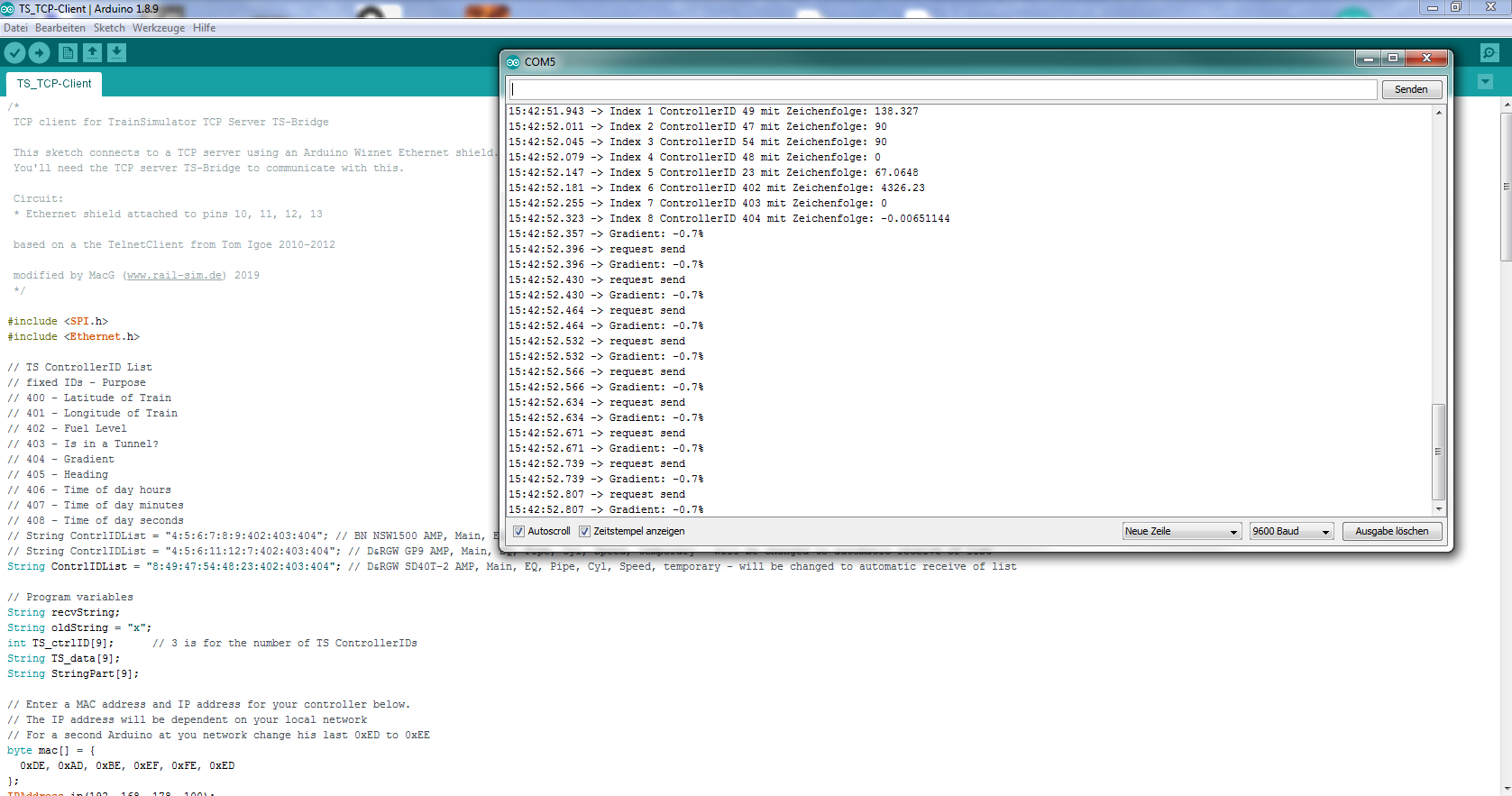
Task: Click the Senden button
Action: pyautogui.click(x=1411, y=89)
